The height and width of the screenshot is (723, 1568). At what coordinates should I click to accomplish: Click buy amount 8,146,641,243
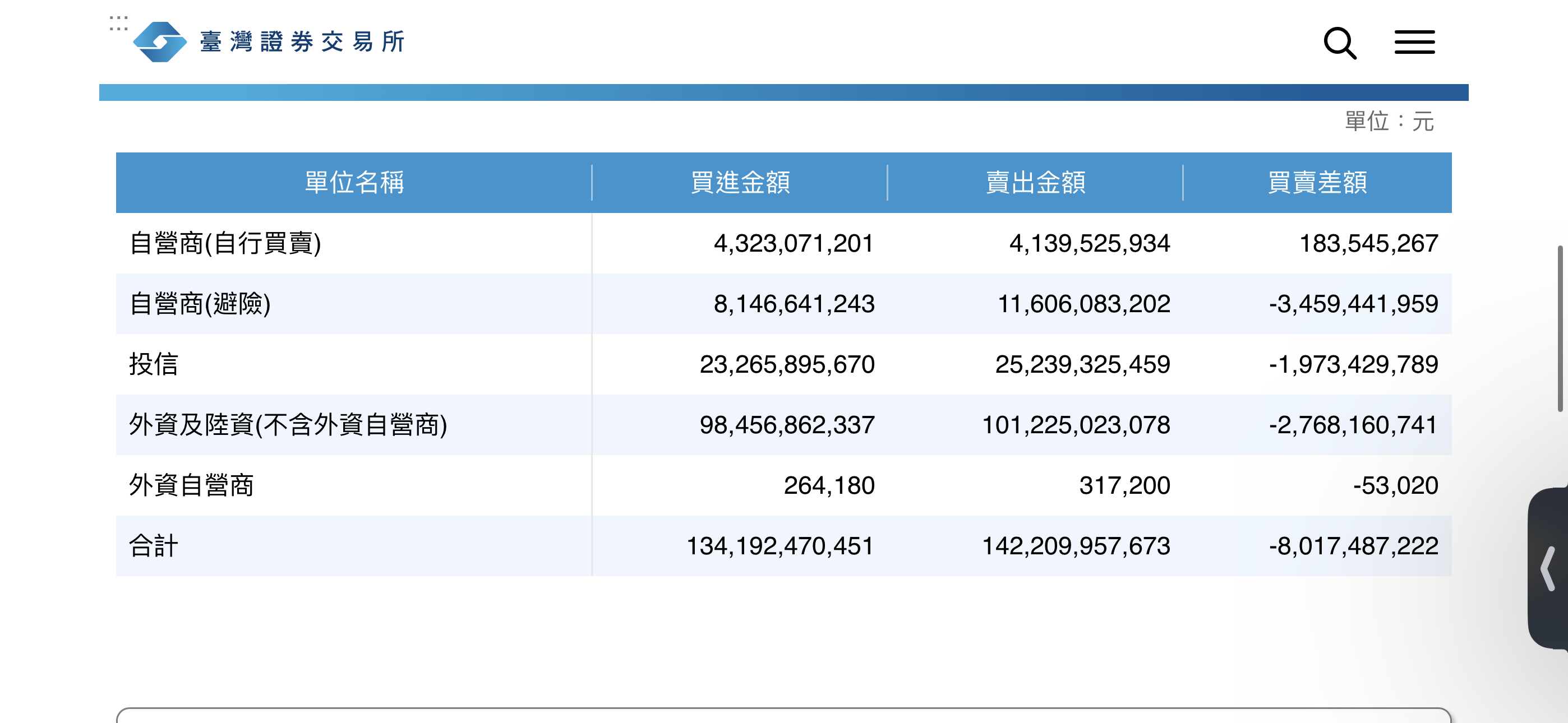coord(794,304)
